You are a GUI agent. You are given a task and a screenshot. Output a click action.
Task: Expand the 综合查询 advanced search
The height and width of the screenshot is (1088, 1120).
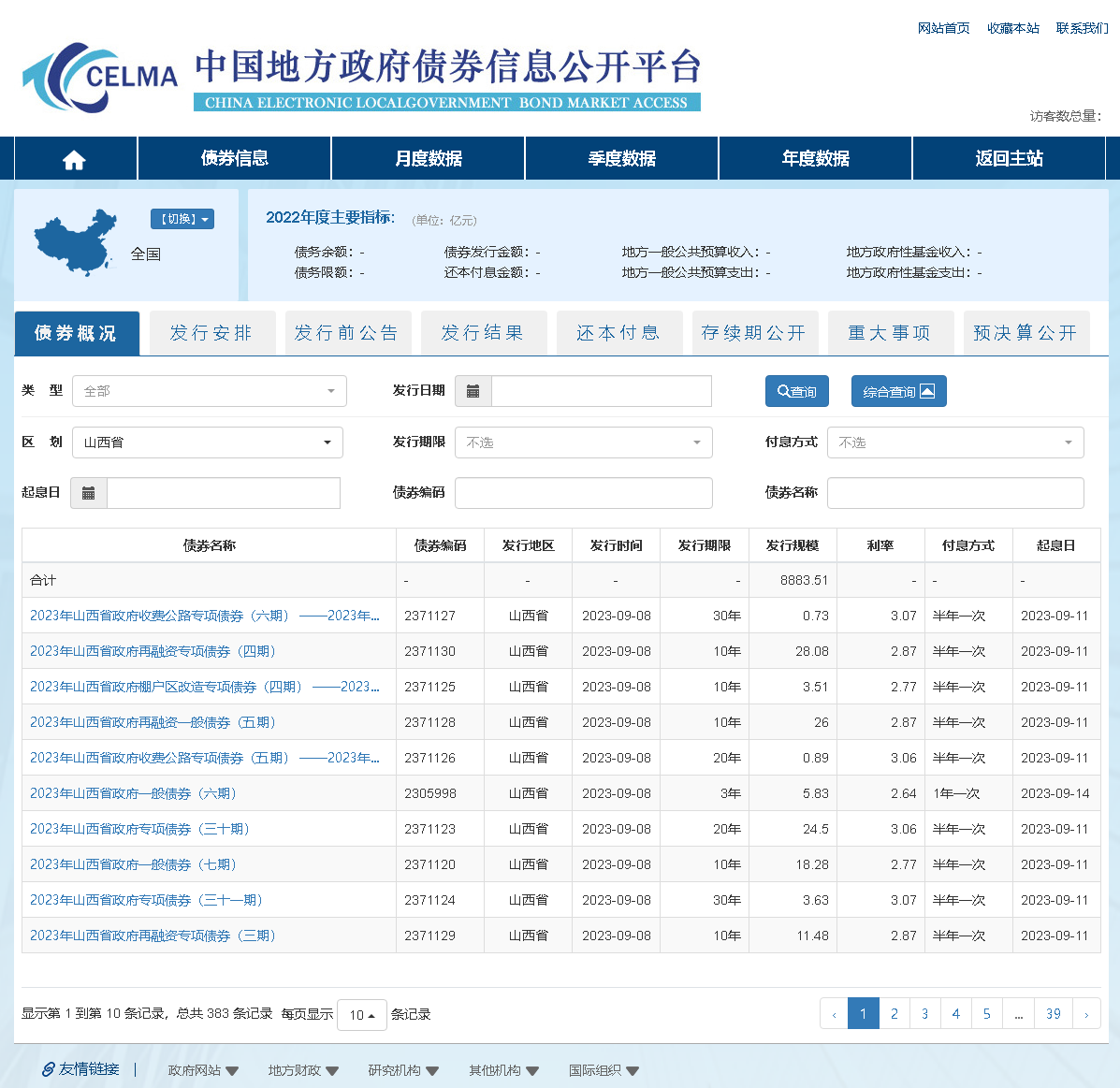(x=898, y=391)
